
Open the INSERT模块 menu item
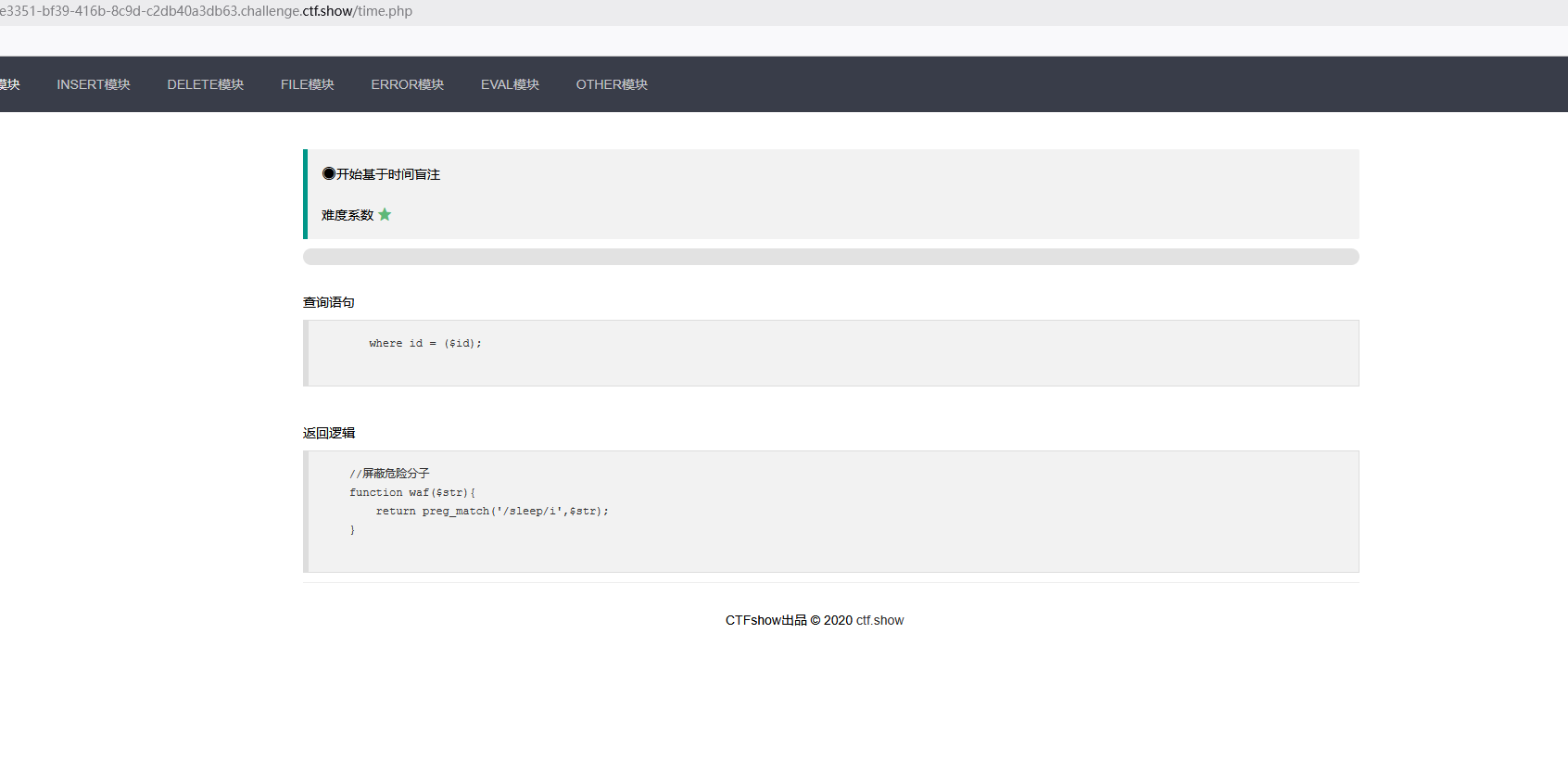pyautogui.click(x=94, y=84)
